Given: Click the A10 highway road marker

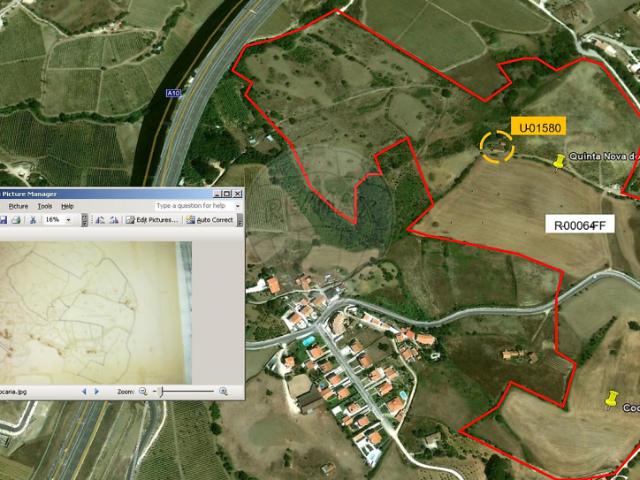Looking at the screenshot, I should point(173,93).
